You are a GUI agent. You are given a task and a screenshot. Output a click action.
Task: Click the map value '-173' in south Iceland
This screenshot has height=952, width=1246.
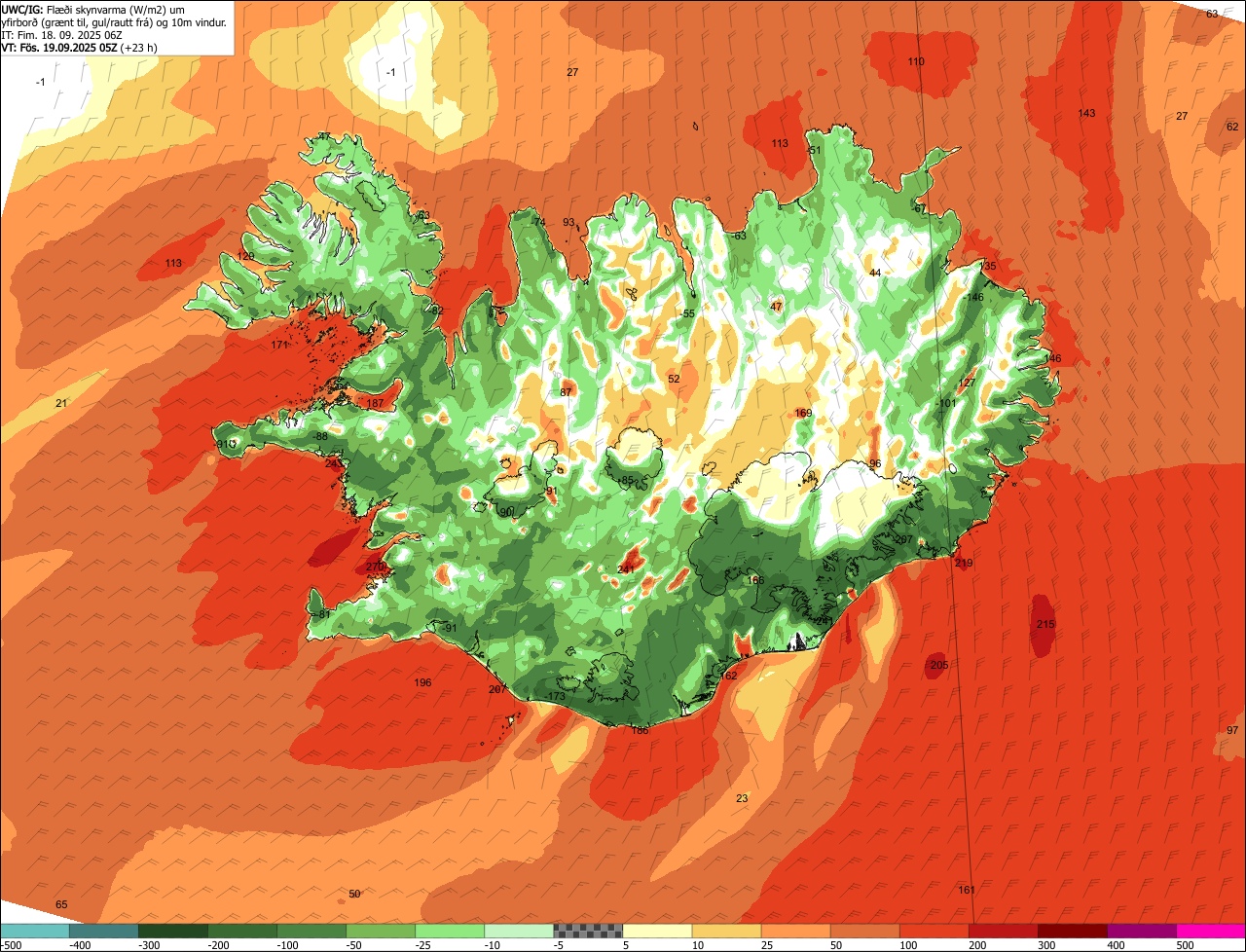(x=556, y=696)
